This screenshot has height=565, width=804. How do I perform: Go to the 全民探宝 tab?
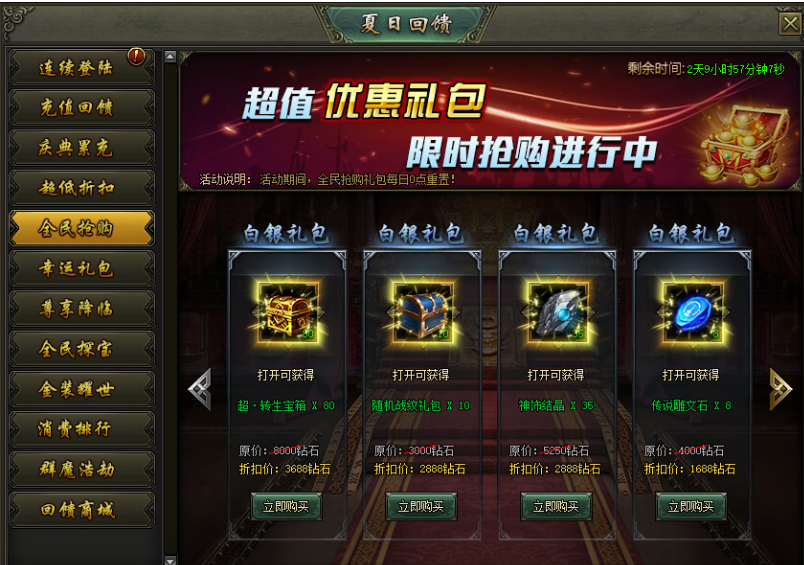82,349
